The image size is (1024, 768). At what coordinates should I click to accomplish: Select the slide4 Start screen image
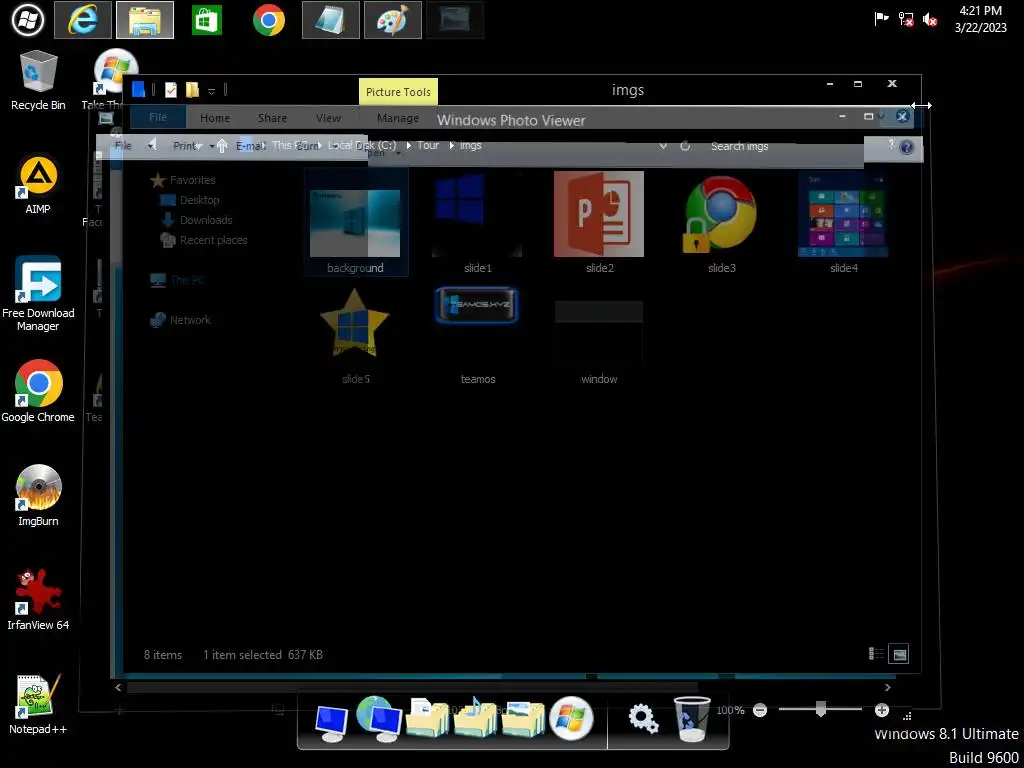(843, 222)
